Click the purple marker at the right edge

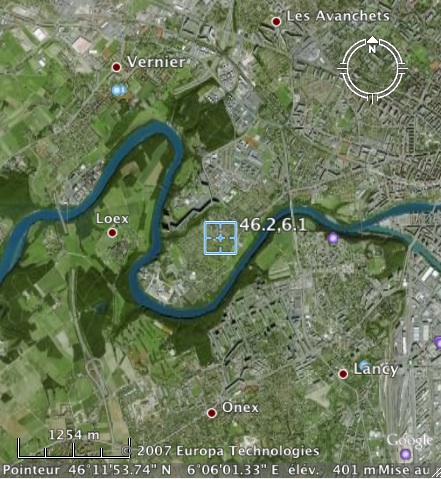coord(437,342)
